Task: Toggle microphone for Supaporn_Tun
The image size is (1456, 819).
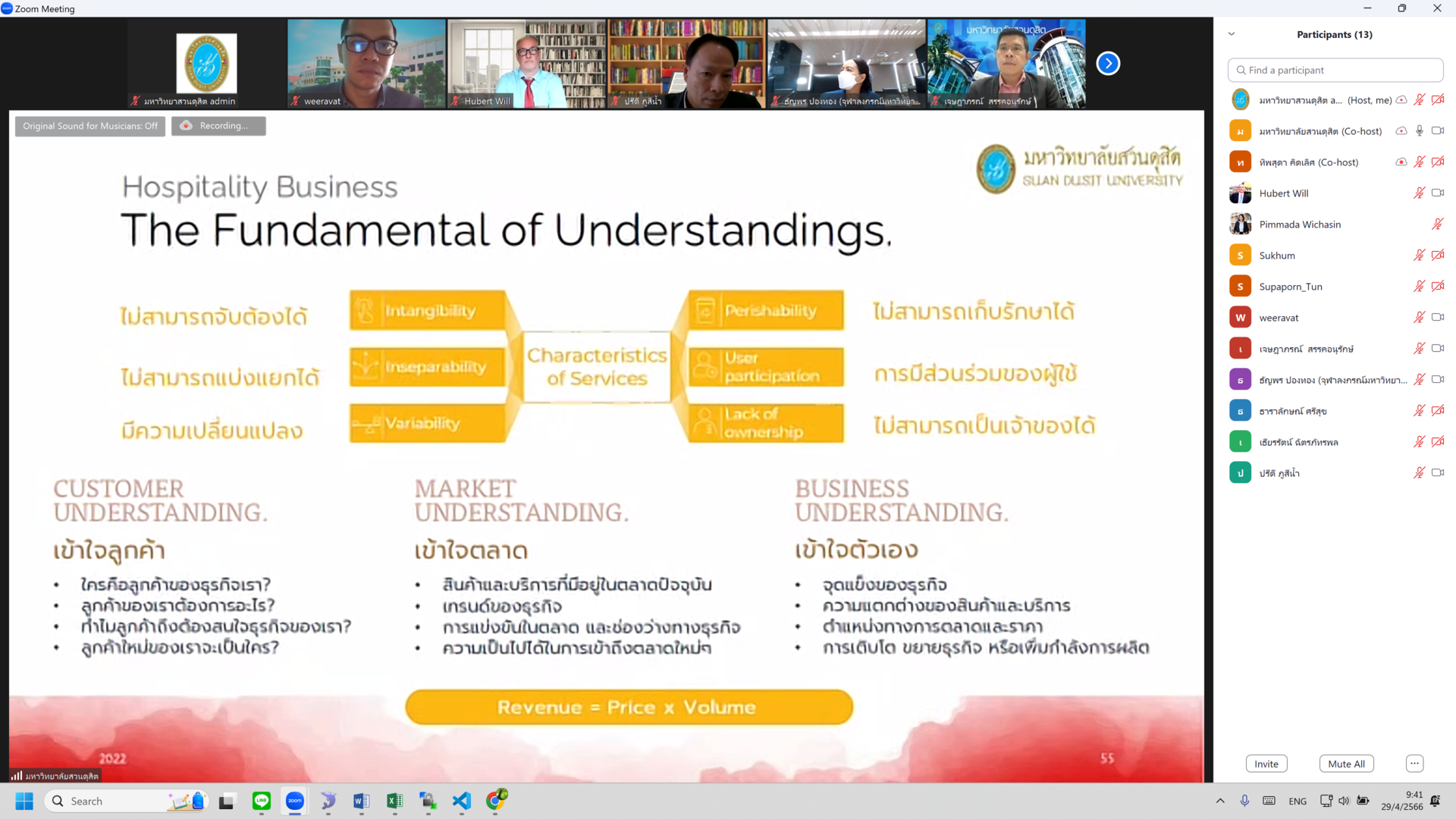Action: pos(1419,287)
